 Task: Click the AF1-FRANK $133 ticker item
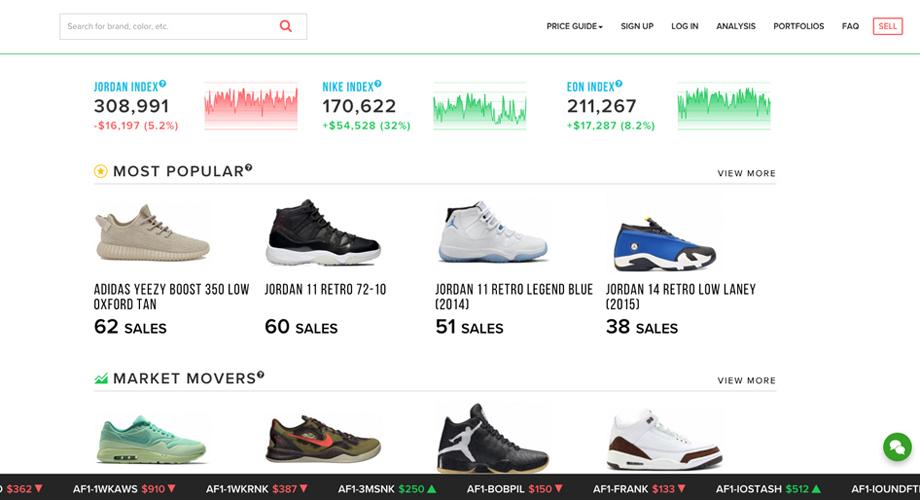click(x=639, y=489)
